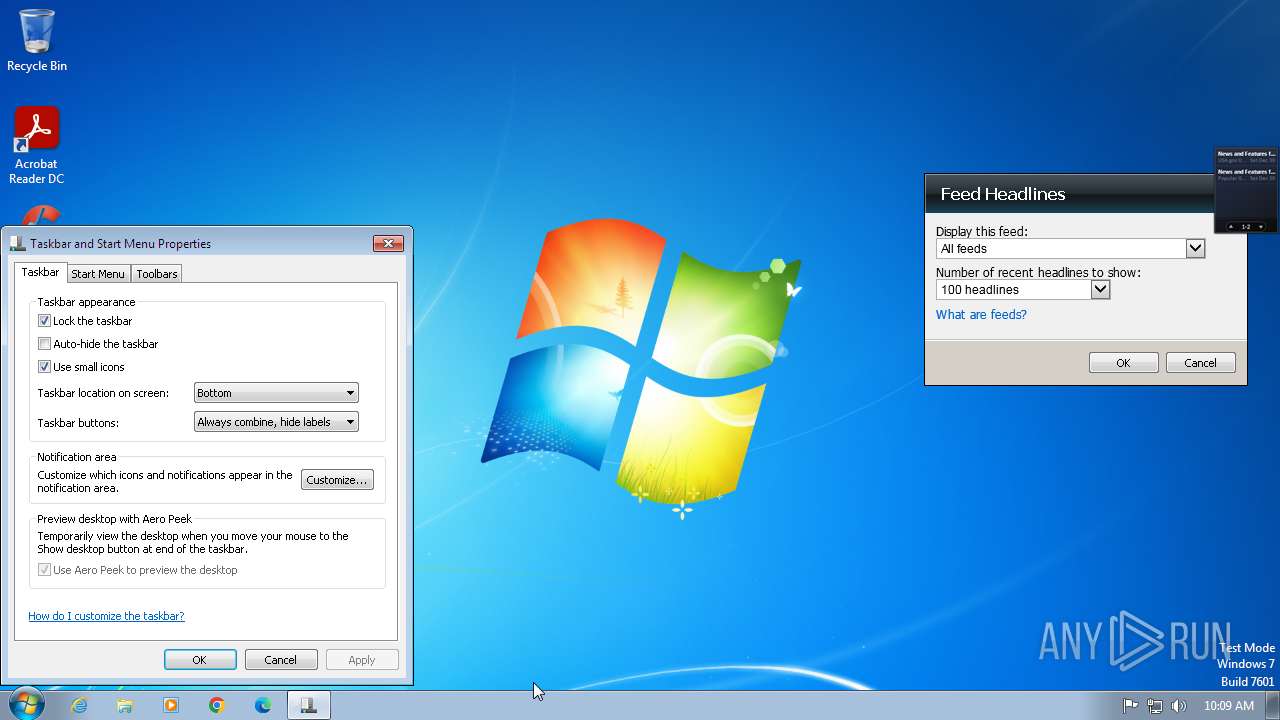1280x720 pixels.
Task: Click Apply in Taskbar Properties dialog
Action: point(362,660)
